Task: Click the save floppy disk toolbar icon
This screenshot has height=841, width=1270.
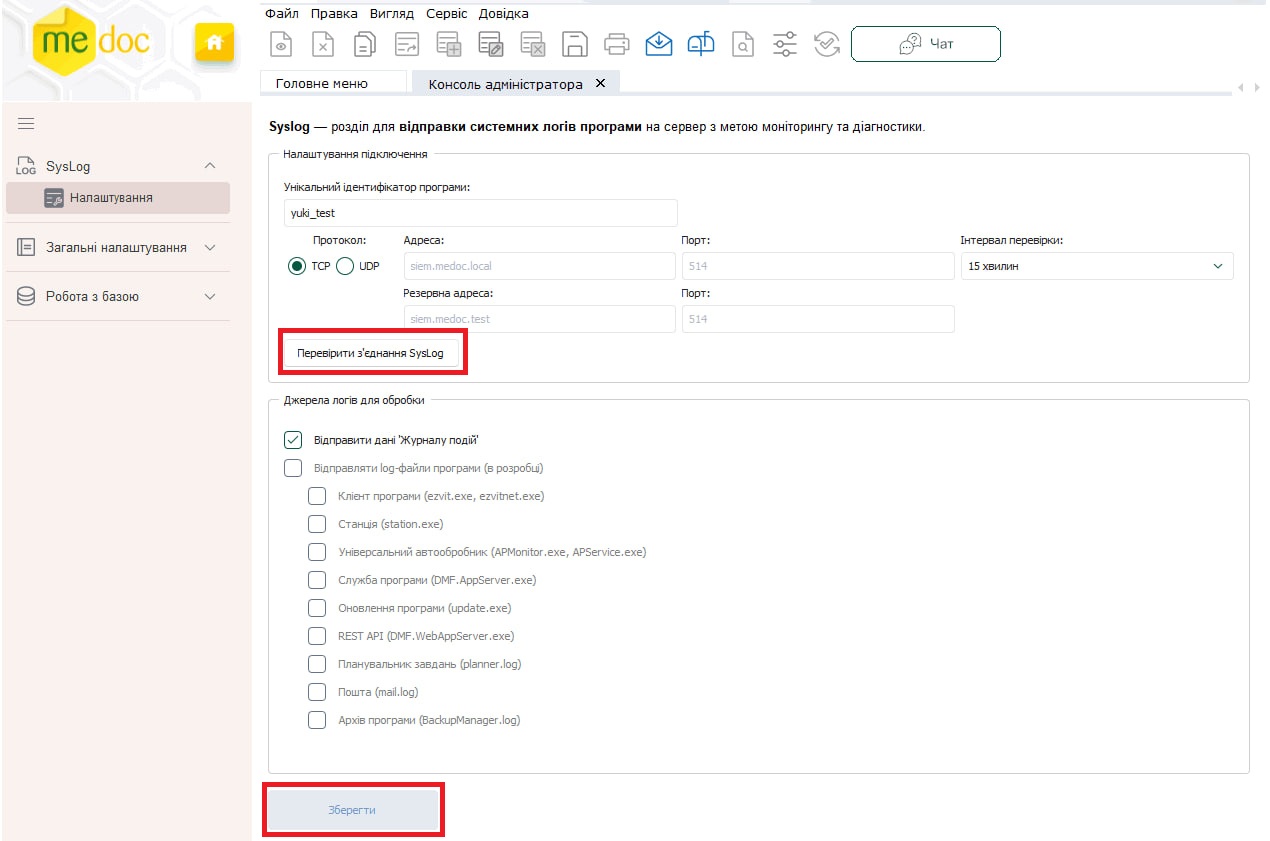Action: (574, 44)
